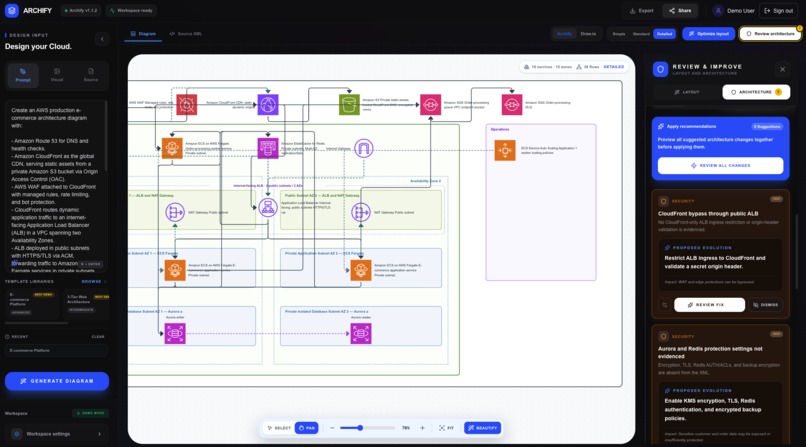Select the Prompt input tab

coord(23,75)
